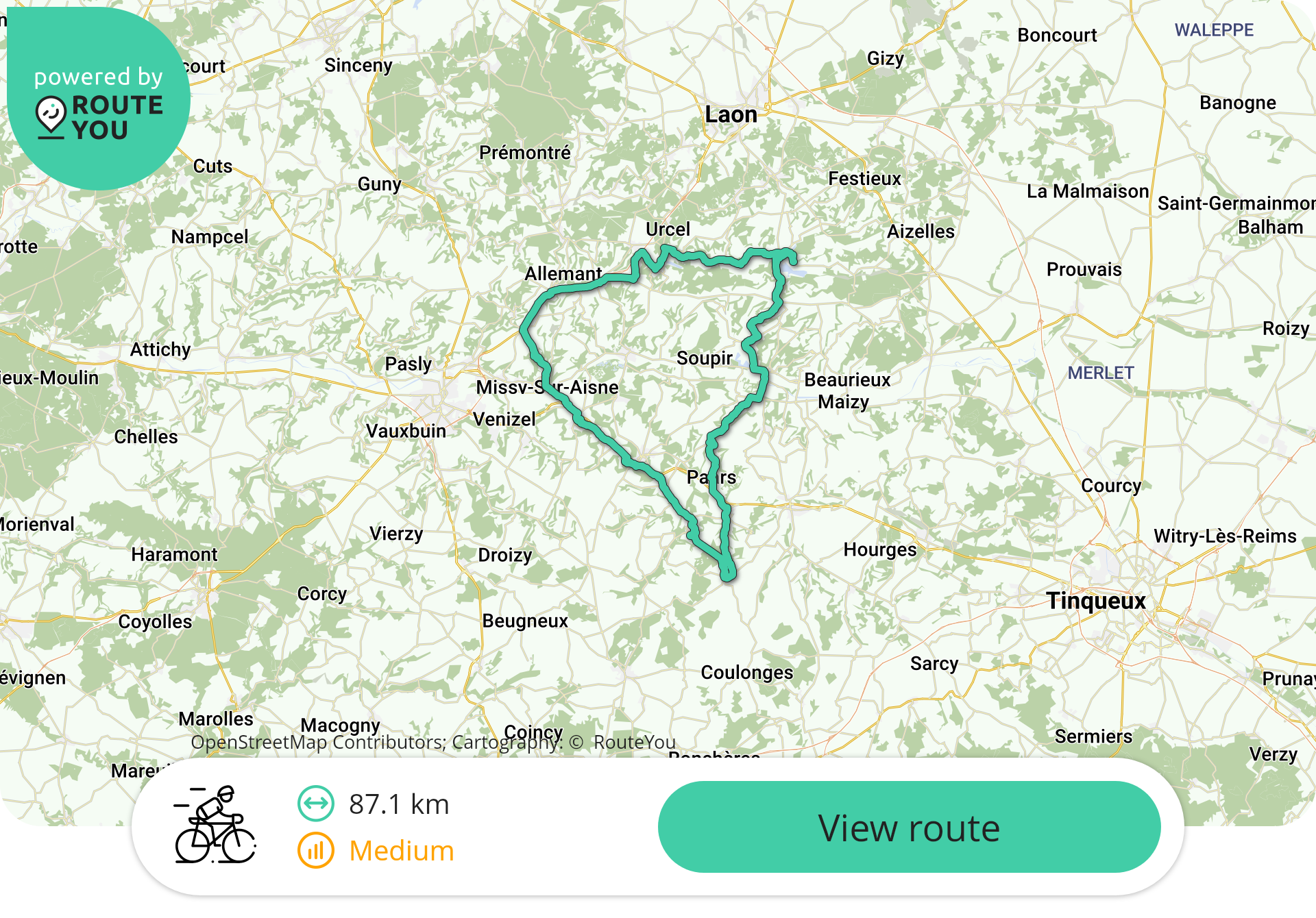Click the Soupir town label on map
Image resolution: width=1316 pixels, height=918 pixels.
coord(705,358)
